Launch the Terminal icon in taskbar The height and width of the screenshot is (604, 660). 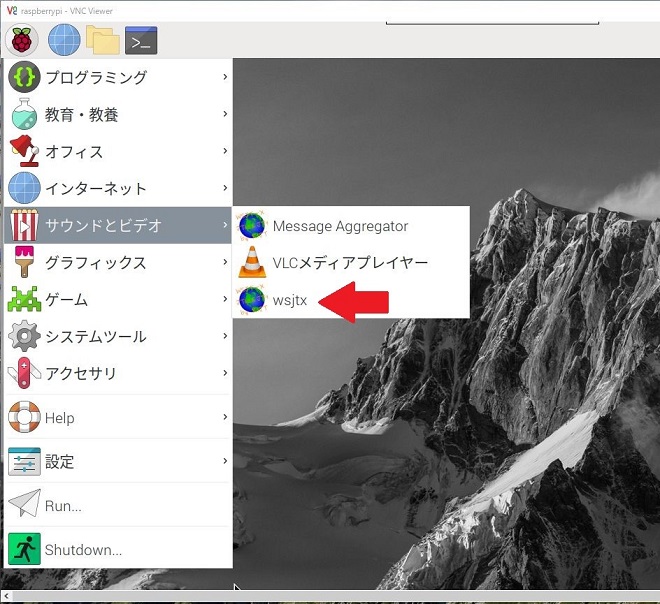[x=141, y=40]
